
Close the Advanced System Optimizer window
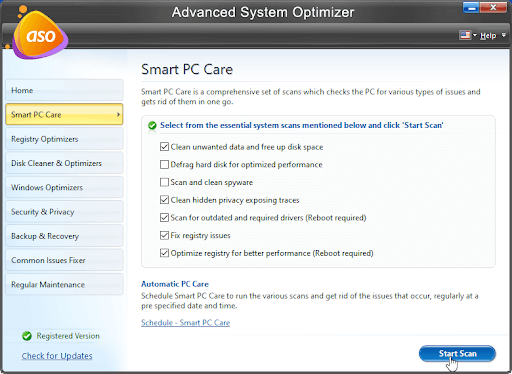tap(493, 7)
